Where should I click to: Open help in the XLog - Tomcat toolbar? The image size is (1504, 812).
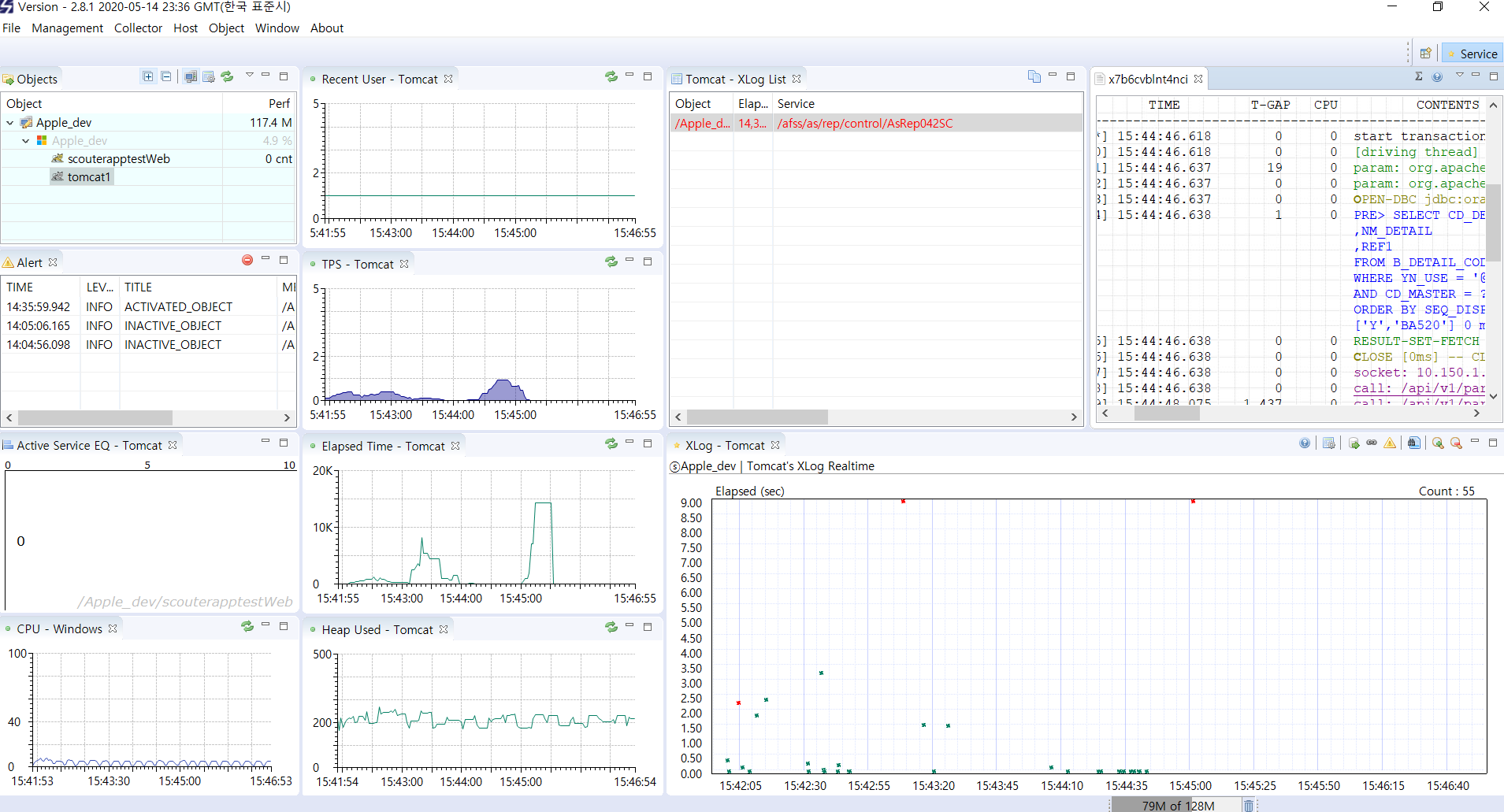[1305, 443]
